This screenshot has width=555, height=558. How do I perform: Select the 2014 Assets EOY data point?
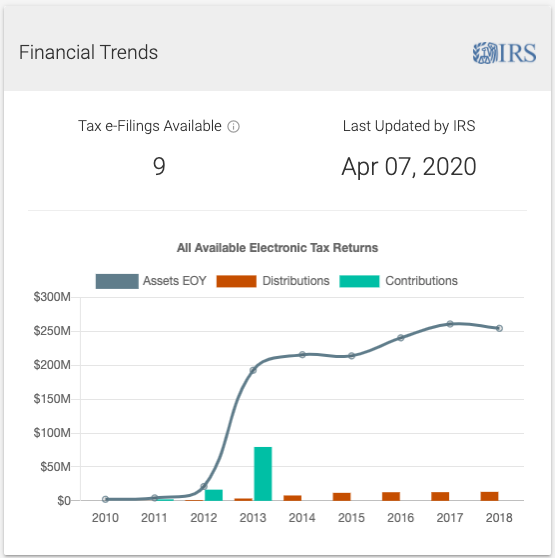302,354
